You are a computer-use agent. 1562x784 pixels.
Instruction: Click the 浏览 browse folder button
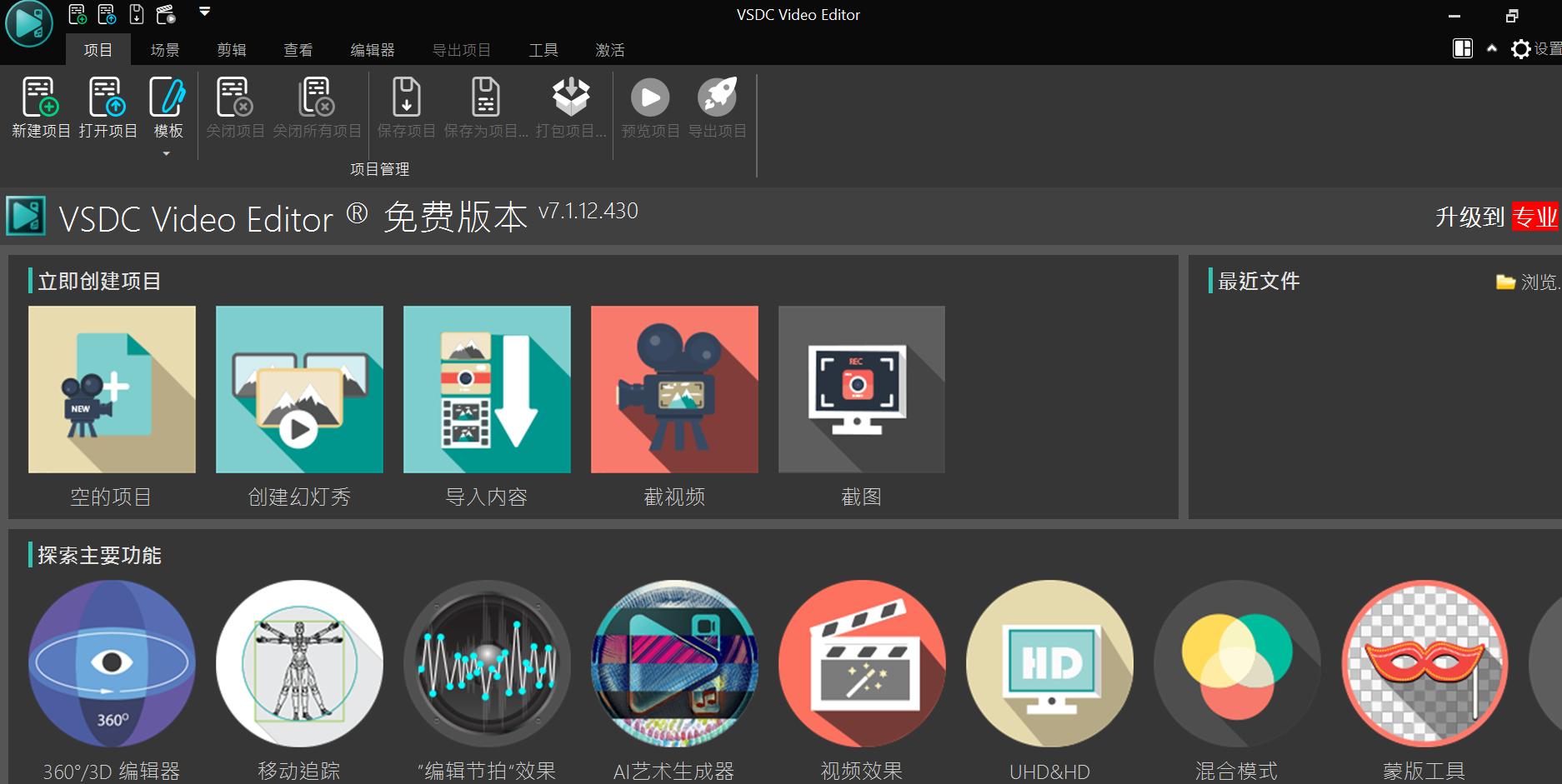coord(1528,282)
